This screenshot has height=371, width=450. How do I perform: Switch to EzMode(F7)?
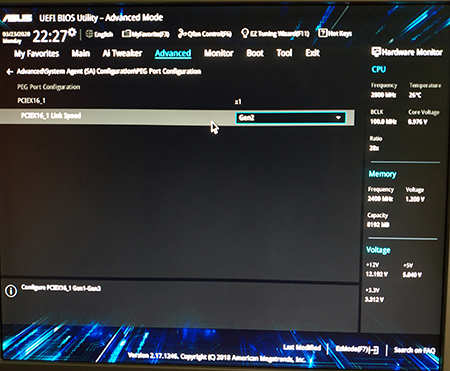(357, 349)
